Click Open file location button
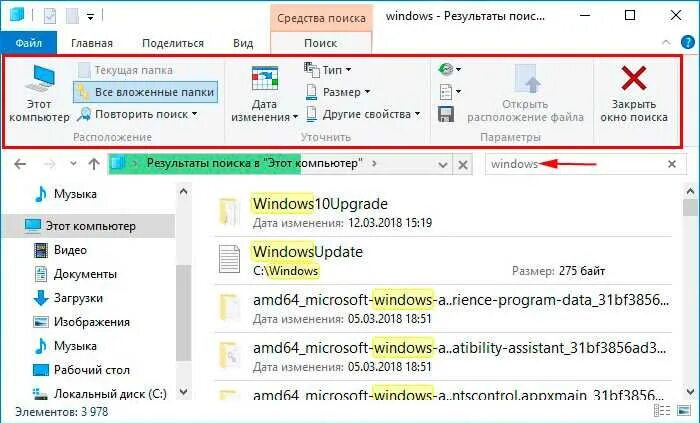Viewport: 700px width, 423px height. [525, 94]
